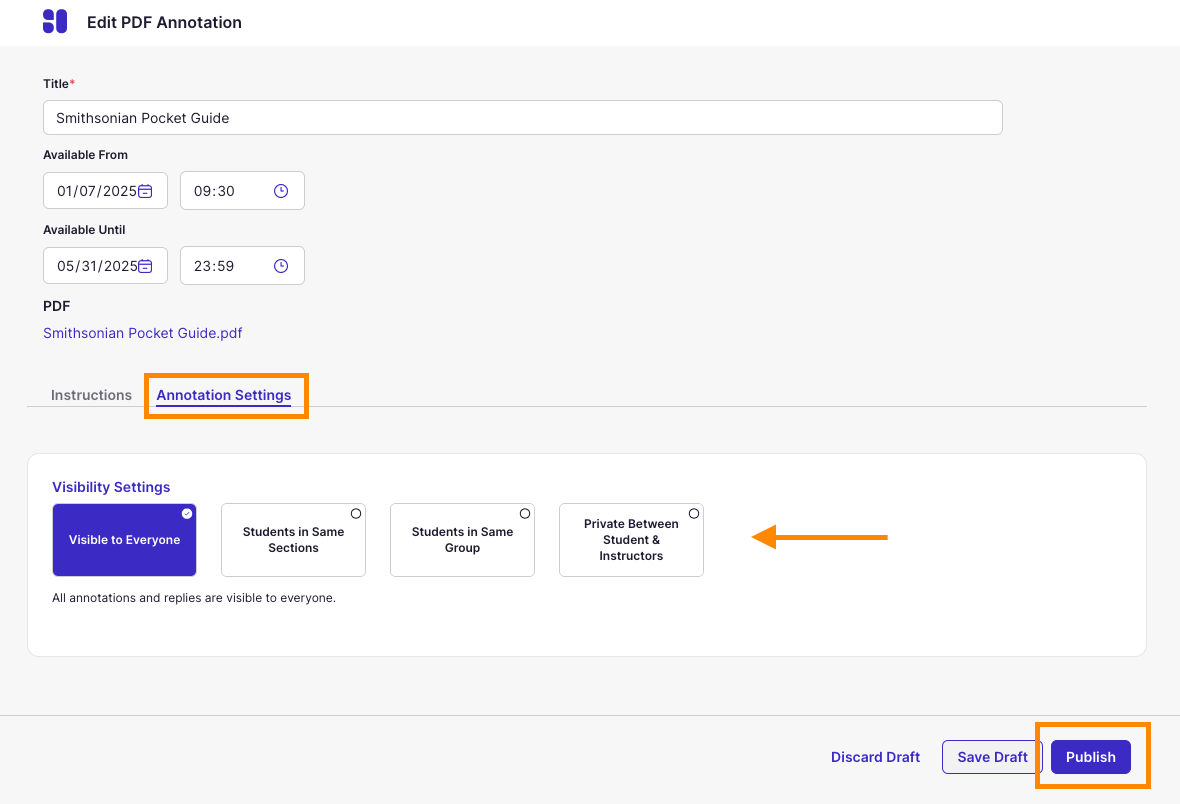Click the Publish button
Screen dimensions: 1180x804
pos(1090,757)
